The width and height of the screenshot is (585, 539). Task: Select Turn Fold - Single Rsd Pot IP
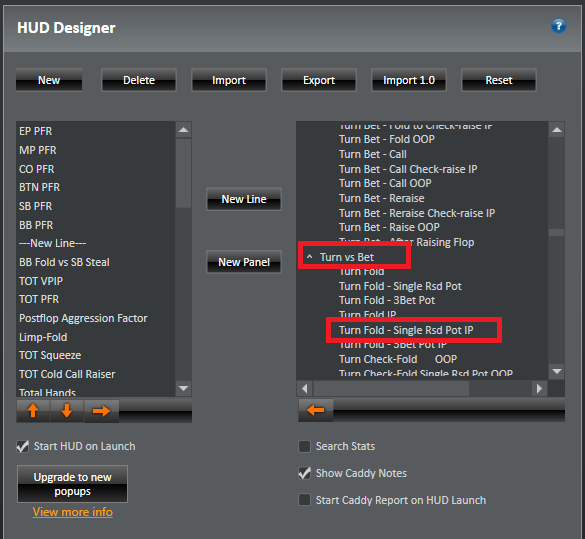(x=406, y=330)
